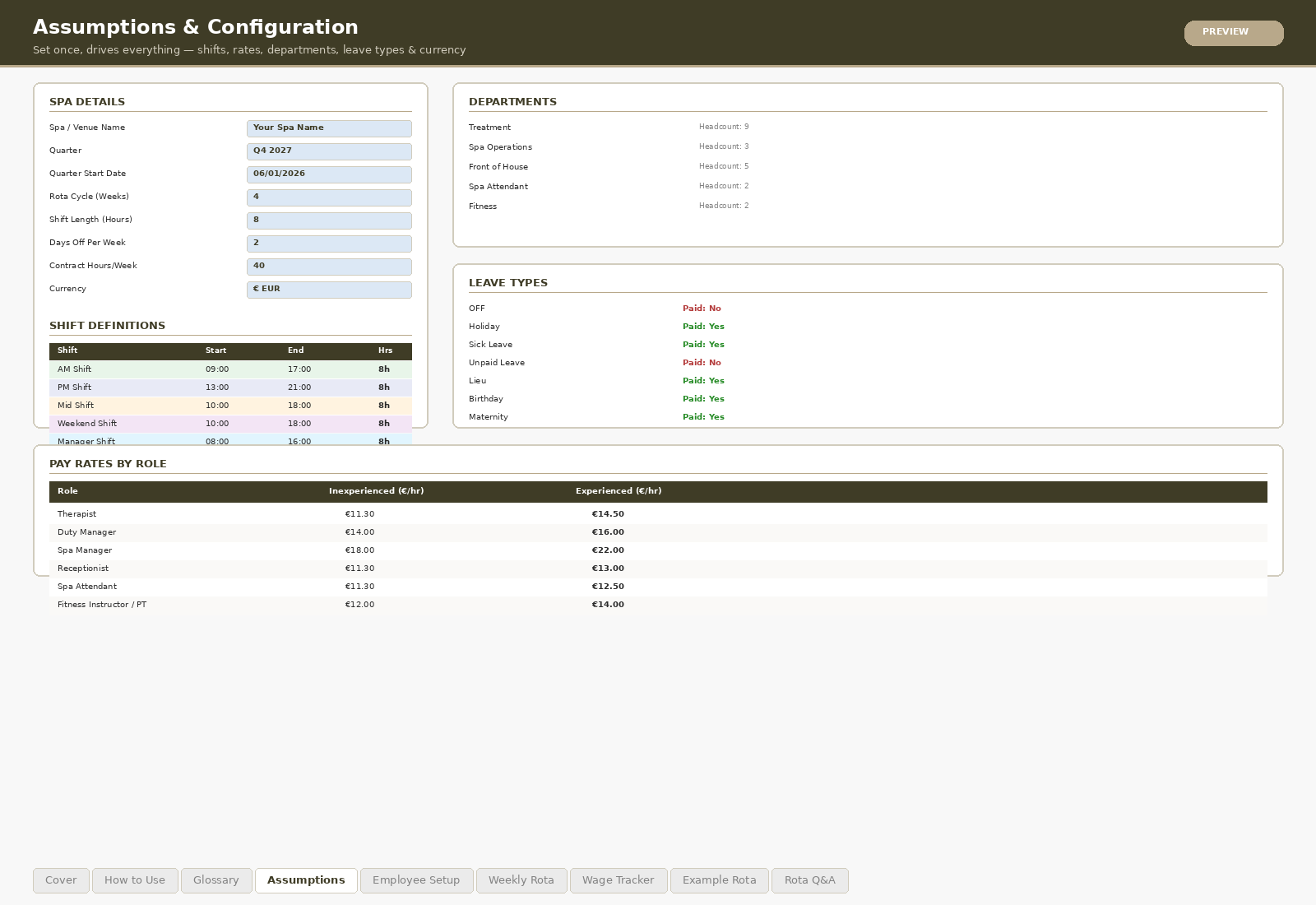Click the Quarter field showing Q4 2027

tap(329, 151)
